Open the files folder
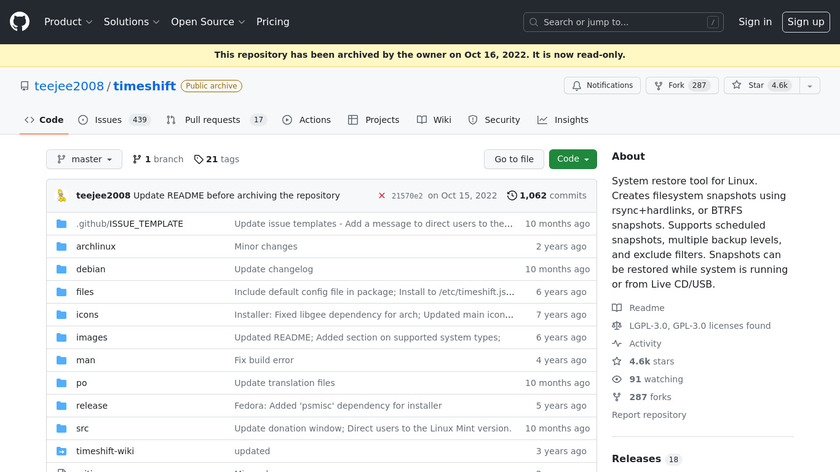The height and width of the screenshot is (472, 840). point(85,292)
